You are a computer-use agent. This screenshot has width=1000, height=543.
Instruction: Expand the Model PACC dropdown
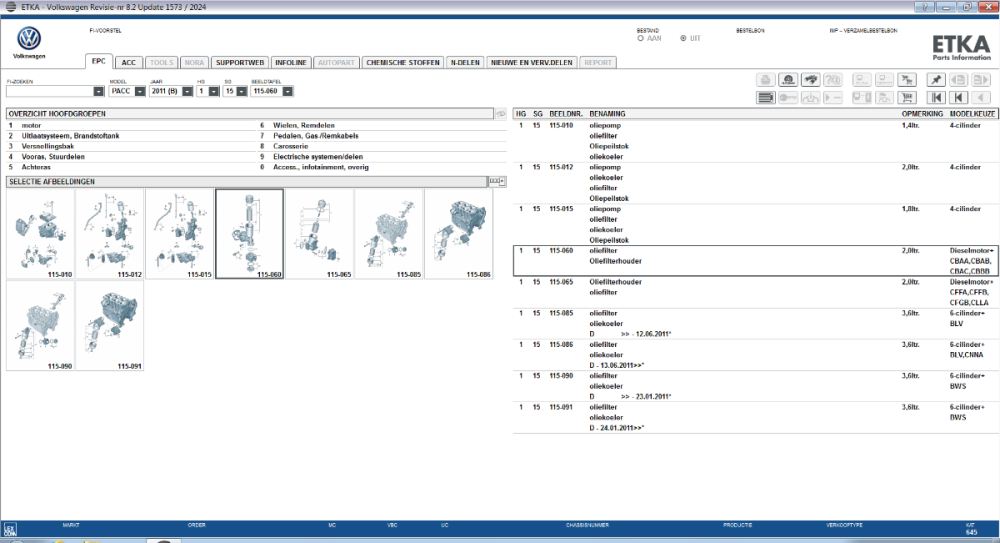pyautogui.click(x=140, y=92)
